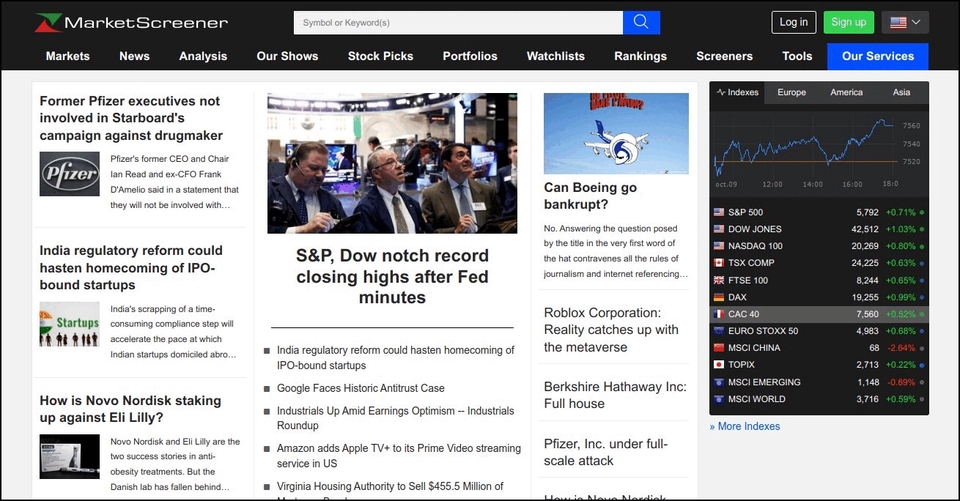Open Google Faces Historic Antitrust Case link
This screenshot has width=960, height=501.
(361, 388)
